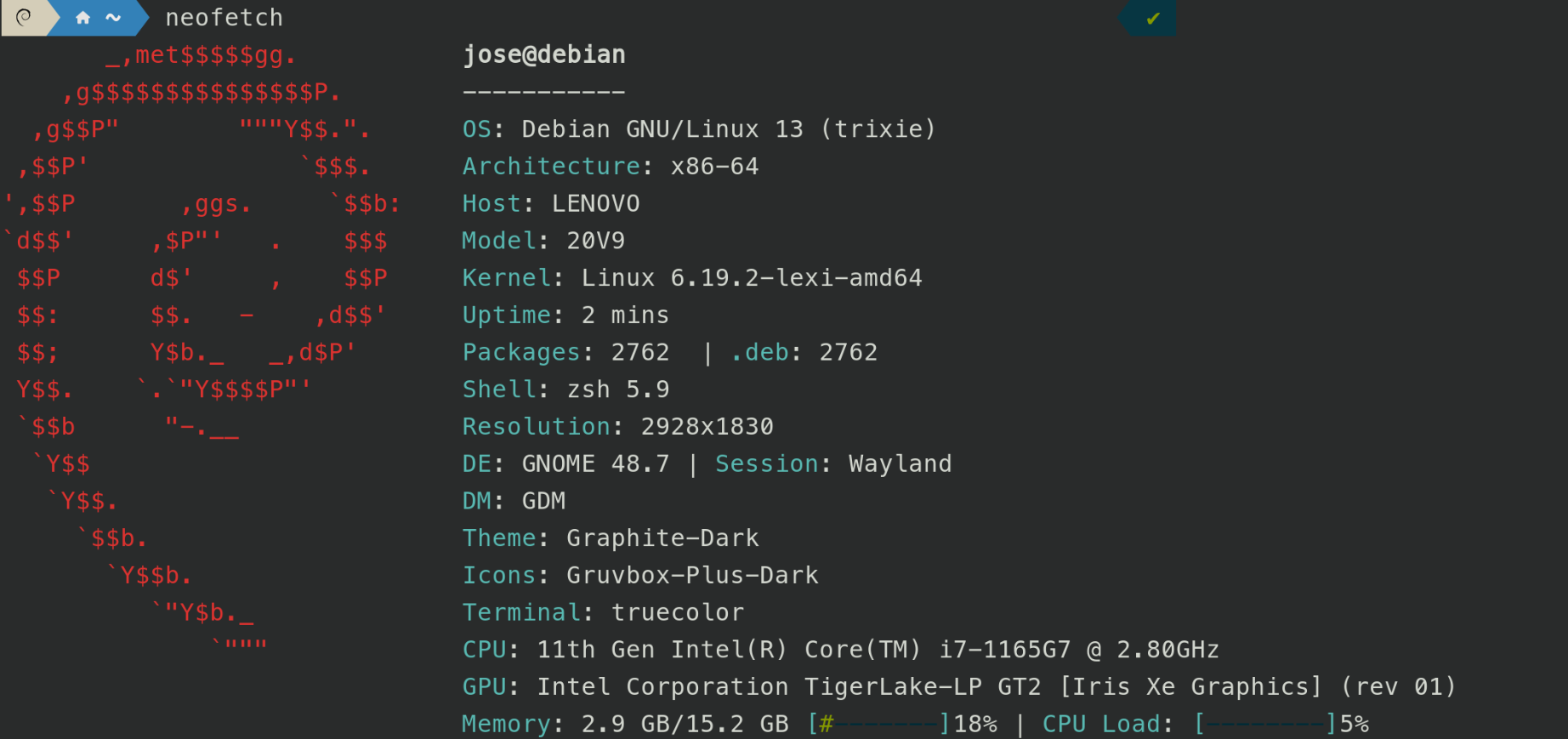Click the red Debian ASCII art logo
Screen dimensions: 1568x739
[201, 340]
